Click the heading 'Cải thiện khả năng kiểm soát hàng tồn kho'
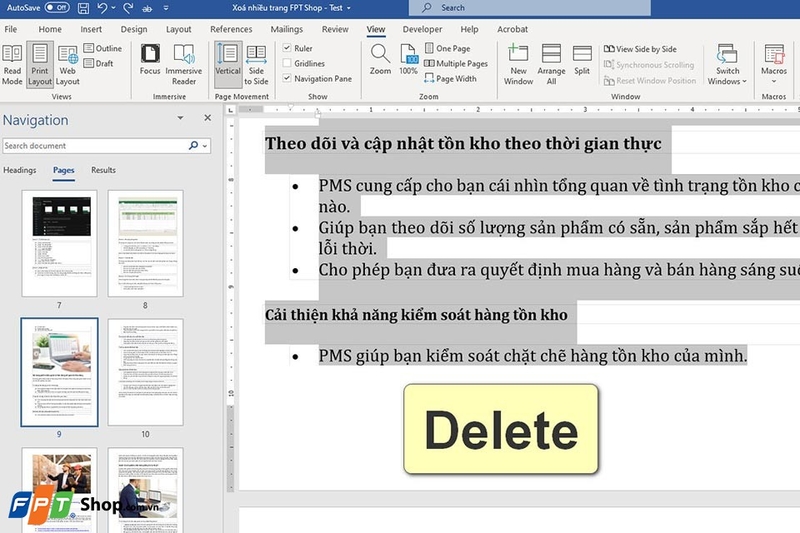 click(416, 315)
